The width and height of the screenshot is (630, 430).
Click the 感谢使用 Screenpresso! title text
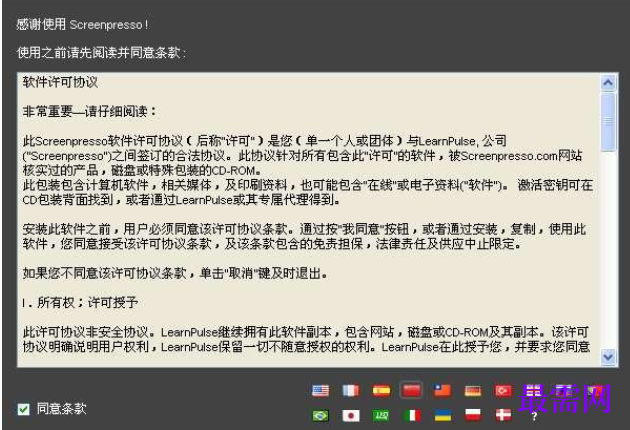[82, 25]
